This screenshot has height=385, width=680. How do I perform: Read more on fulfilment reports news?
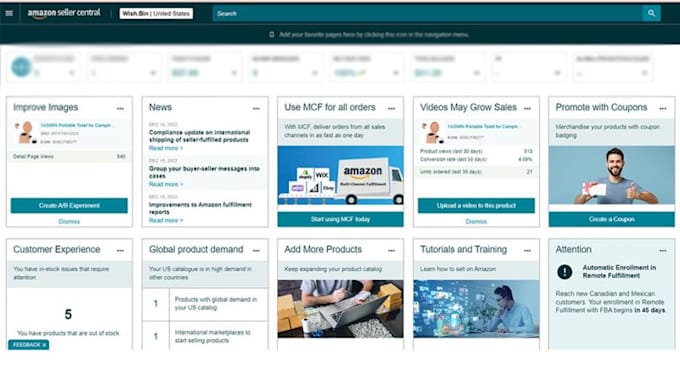166,220
